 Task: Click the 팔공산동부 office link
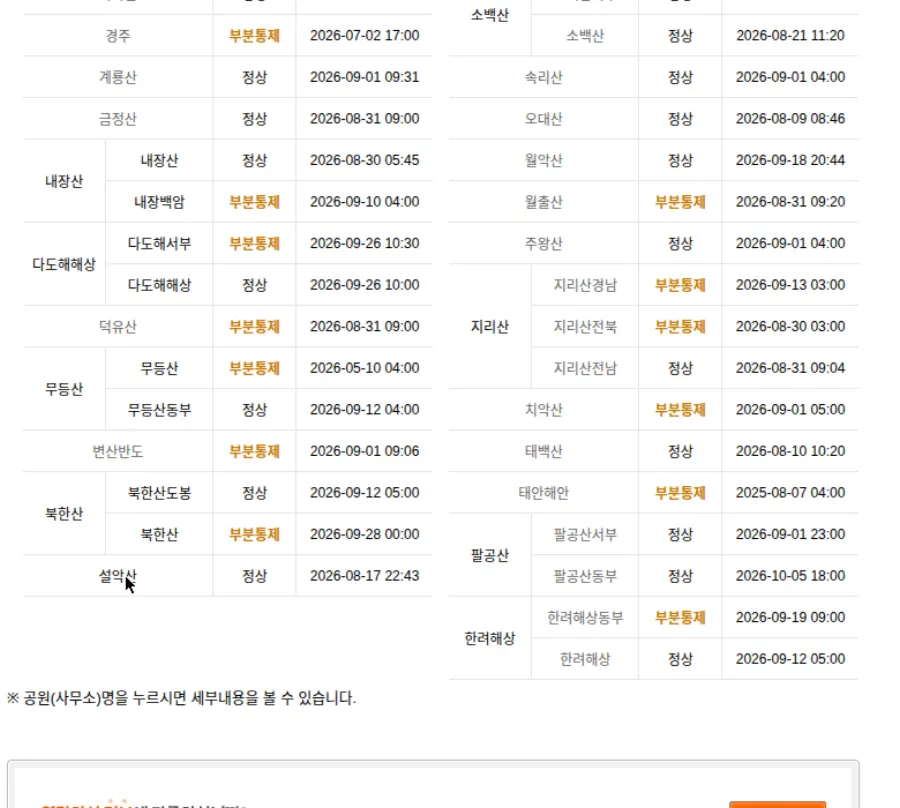[x=585, y=576]
